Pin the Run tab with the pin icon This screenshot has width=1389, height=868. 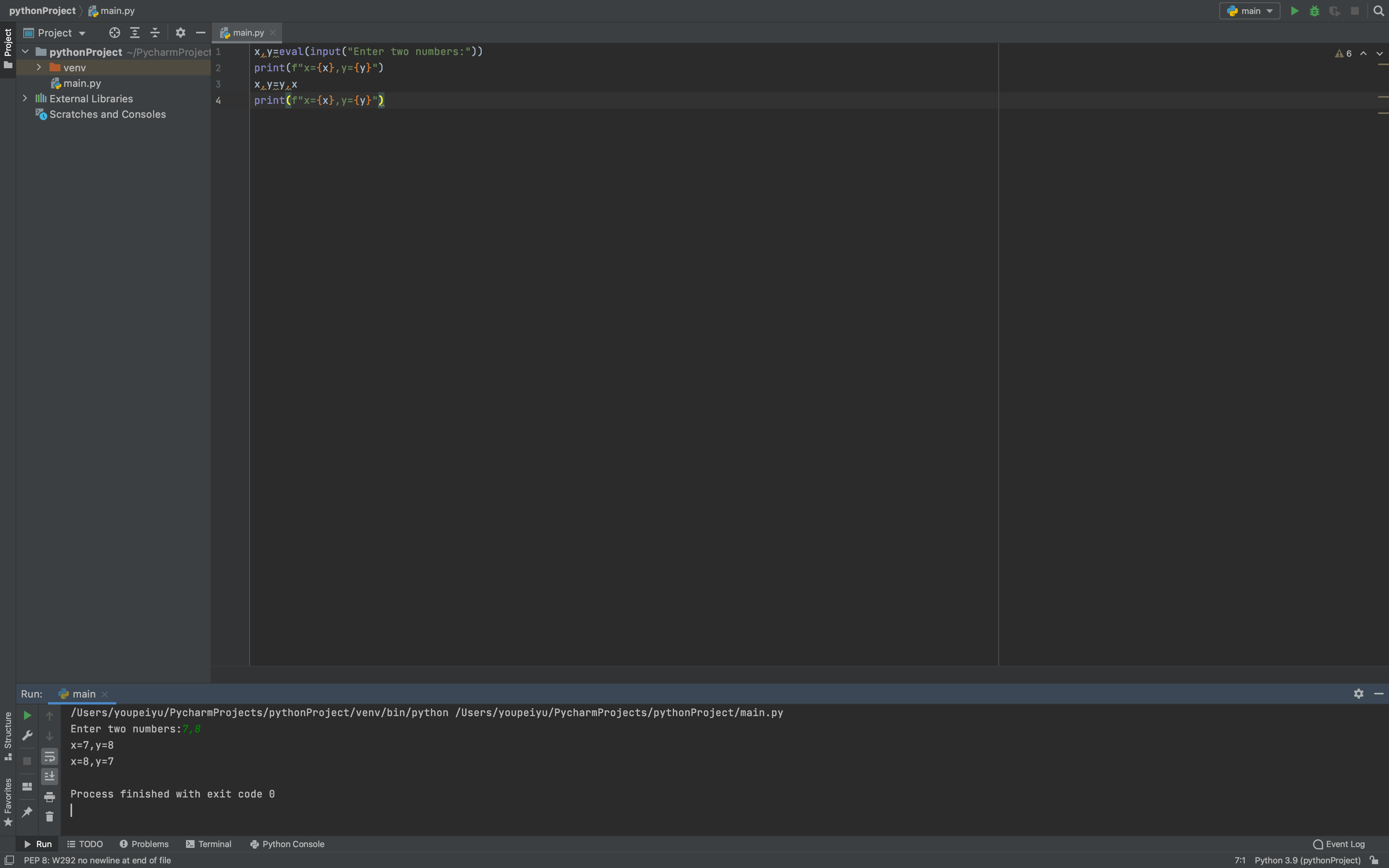[x=27, y=812]
